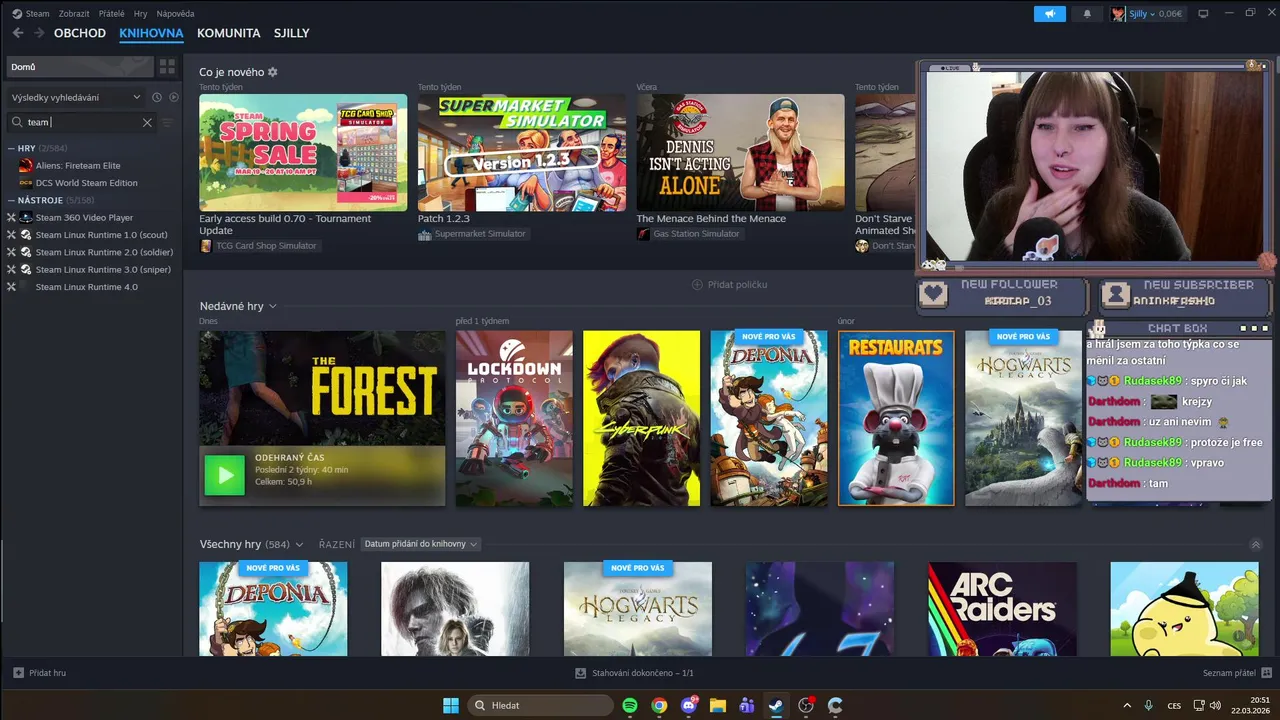Viewport: 1280px width, 720px height.
Task: Open the Supermarket Simulator Patch 1.2.3 news
Action: (x=522, y=152)
